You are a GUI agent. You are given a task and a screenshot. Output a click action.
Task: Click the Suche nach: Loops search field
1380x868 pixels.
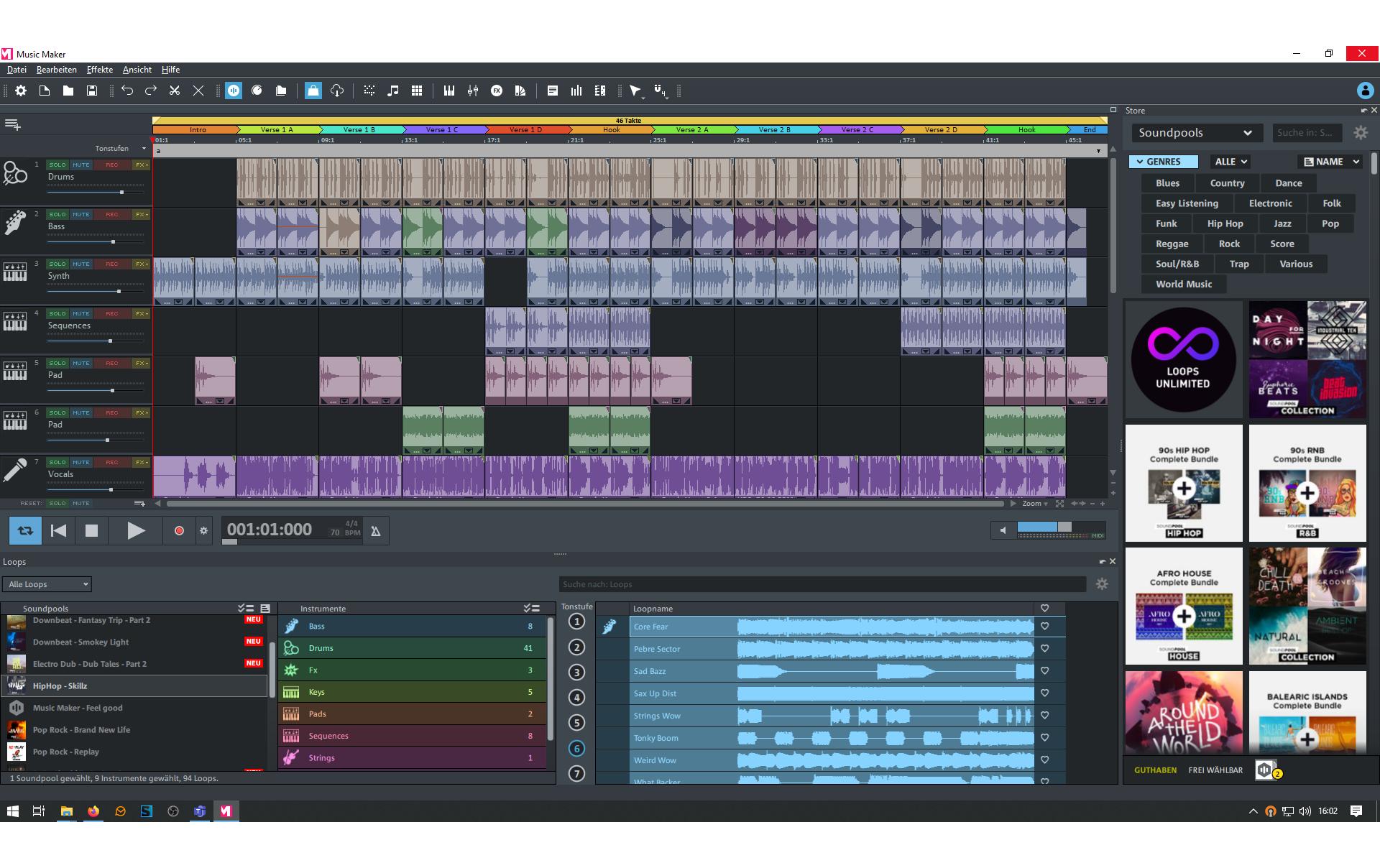click(x=822, y=584)
